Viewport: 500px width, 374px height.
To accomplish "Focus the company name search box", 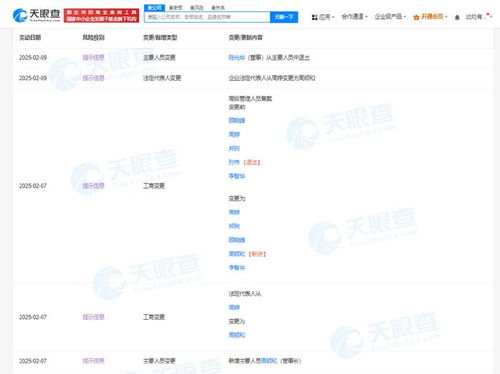I will [207, 17].
